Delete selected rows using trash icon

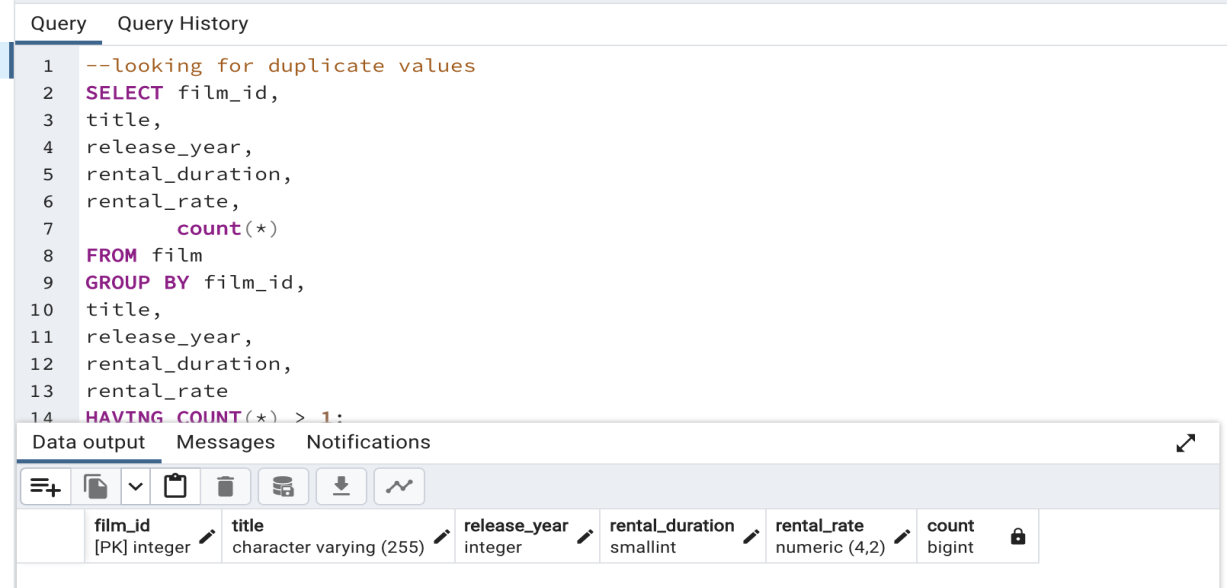click(226, 487)
